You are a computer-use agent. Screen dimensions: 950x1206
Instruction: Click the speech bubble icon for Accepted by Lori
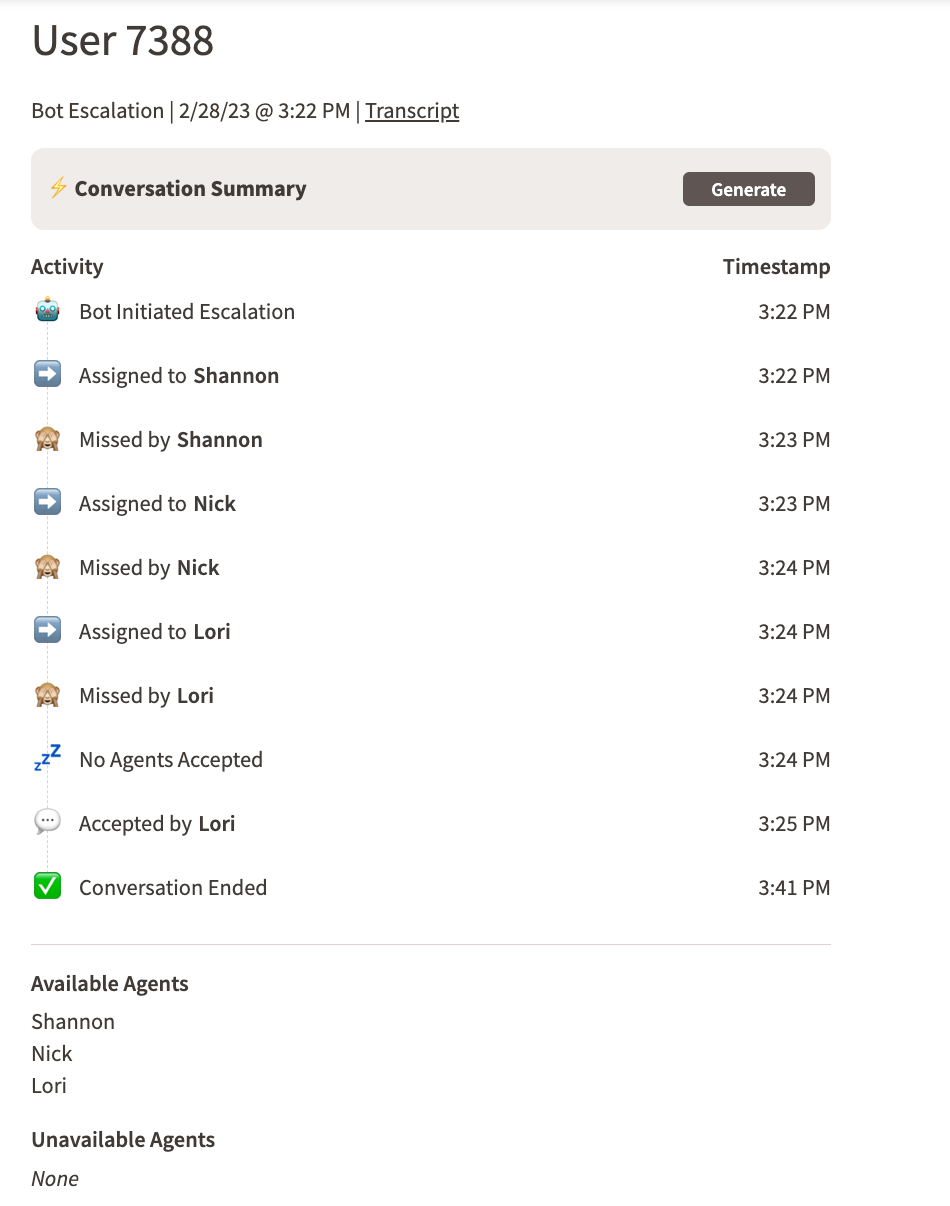click(x=47, y=823)
